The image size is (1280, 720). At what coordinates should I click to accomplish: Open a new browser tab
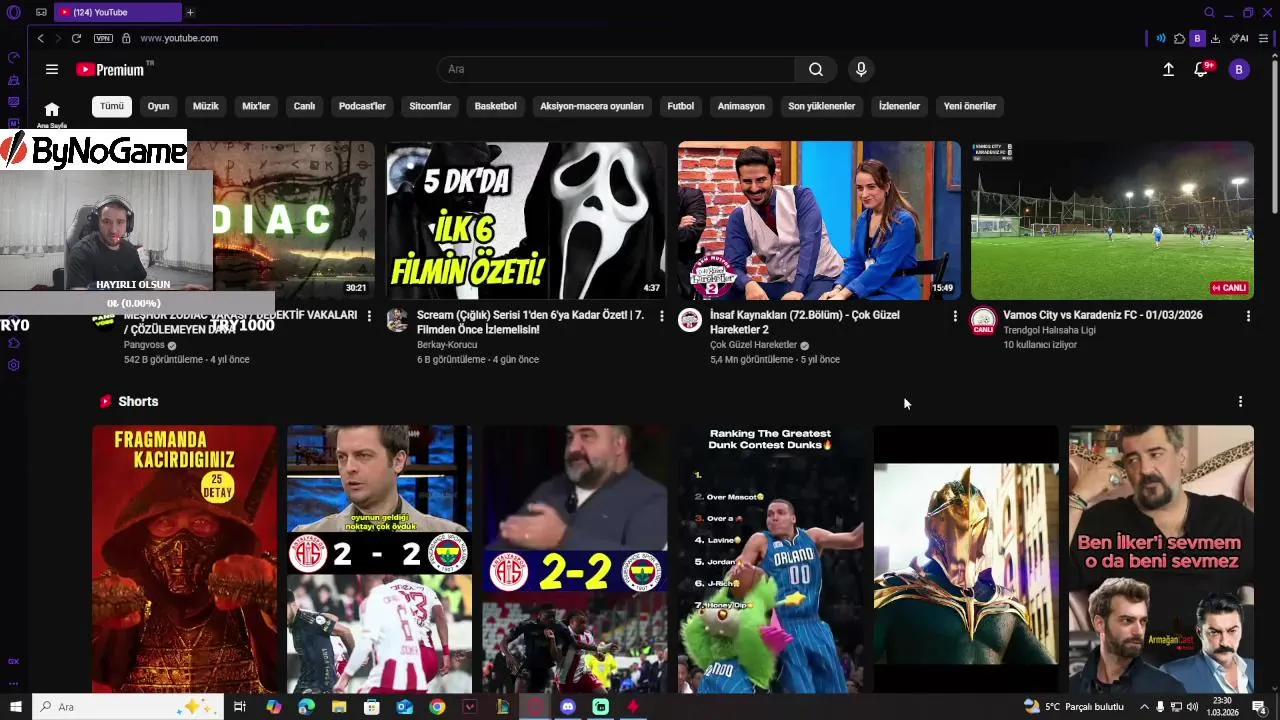(x=190, y=12)
